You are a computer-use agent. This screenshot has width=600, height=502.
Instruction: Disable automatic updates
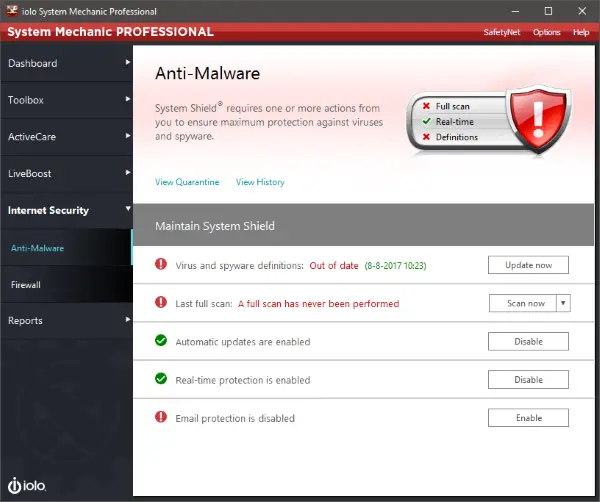click(528, 341)
